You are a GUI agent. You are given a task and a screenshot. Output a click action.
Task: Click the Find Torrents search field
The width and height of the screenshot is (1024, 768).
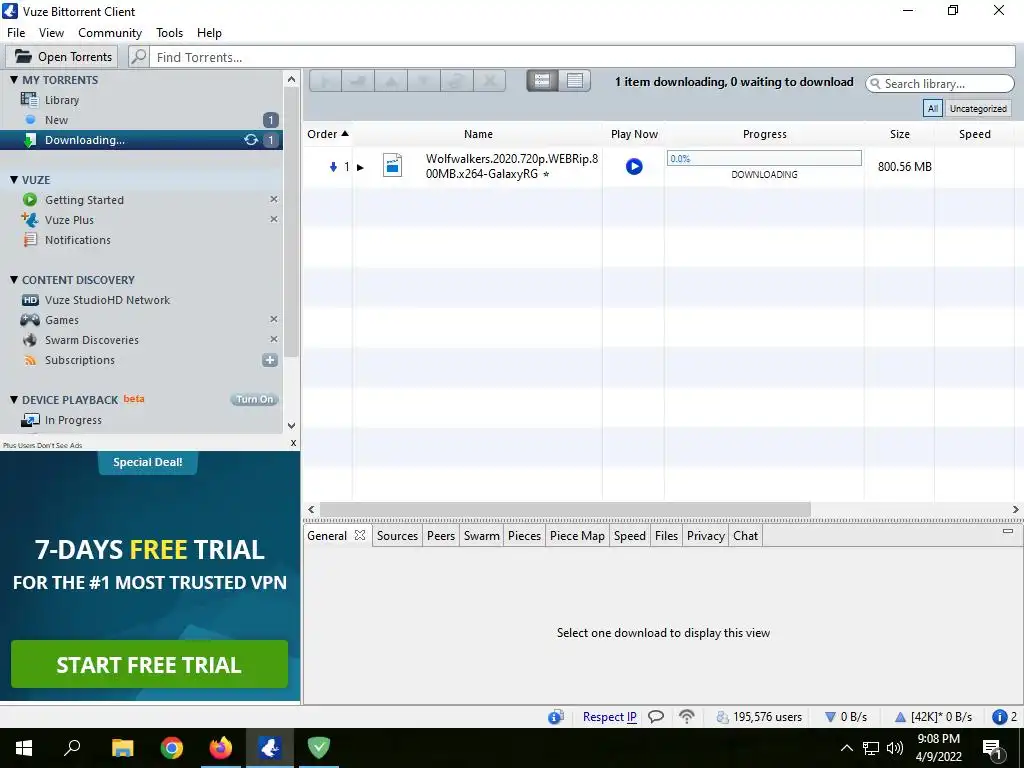pos(583,57)
